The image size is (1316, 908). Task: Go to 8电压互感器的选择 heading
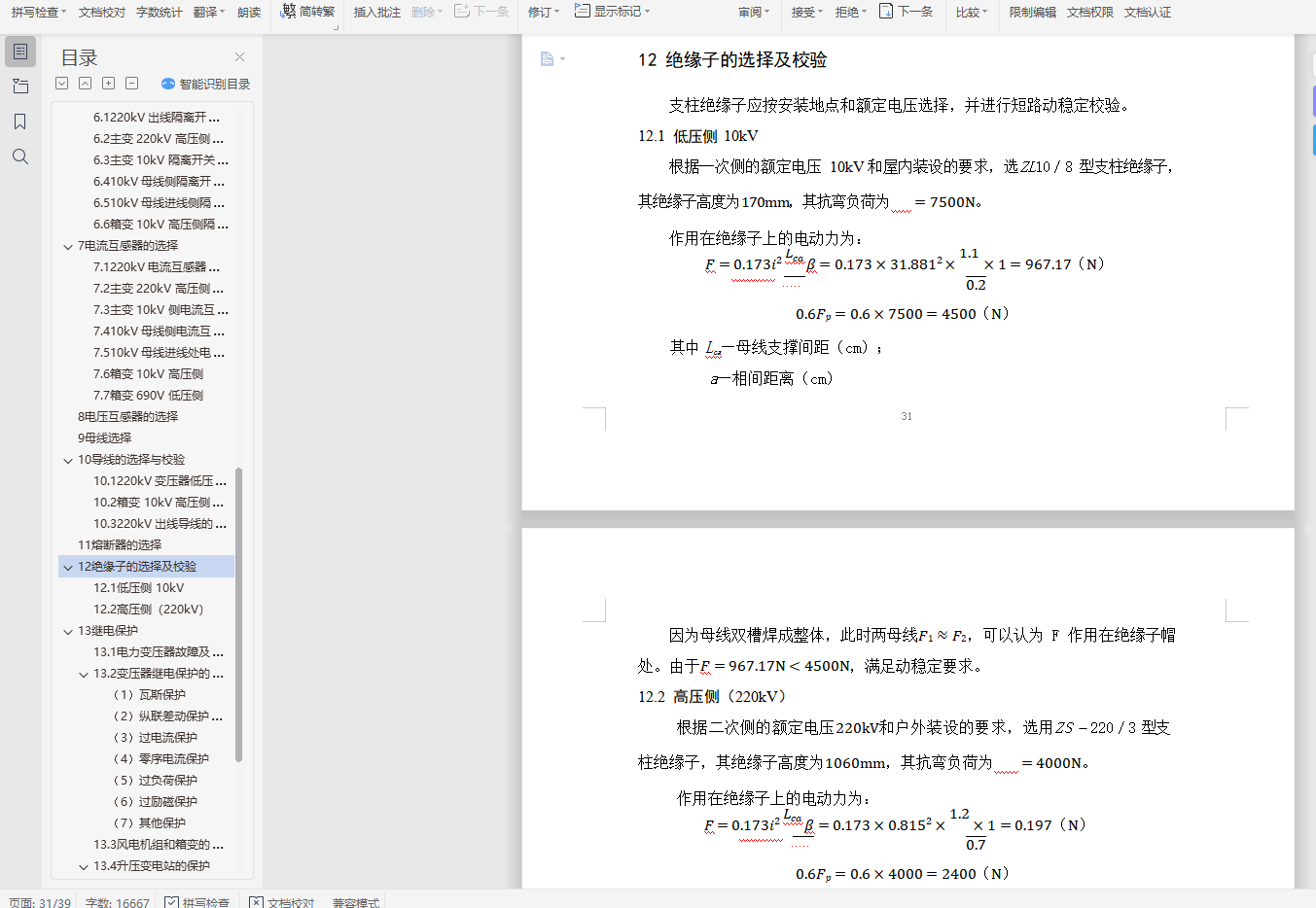tap(127, 417)
